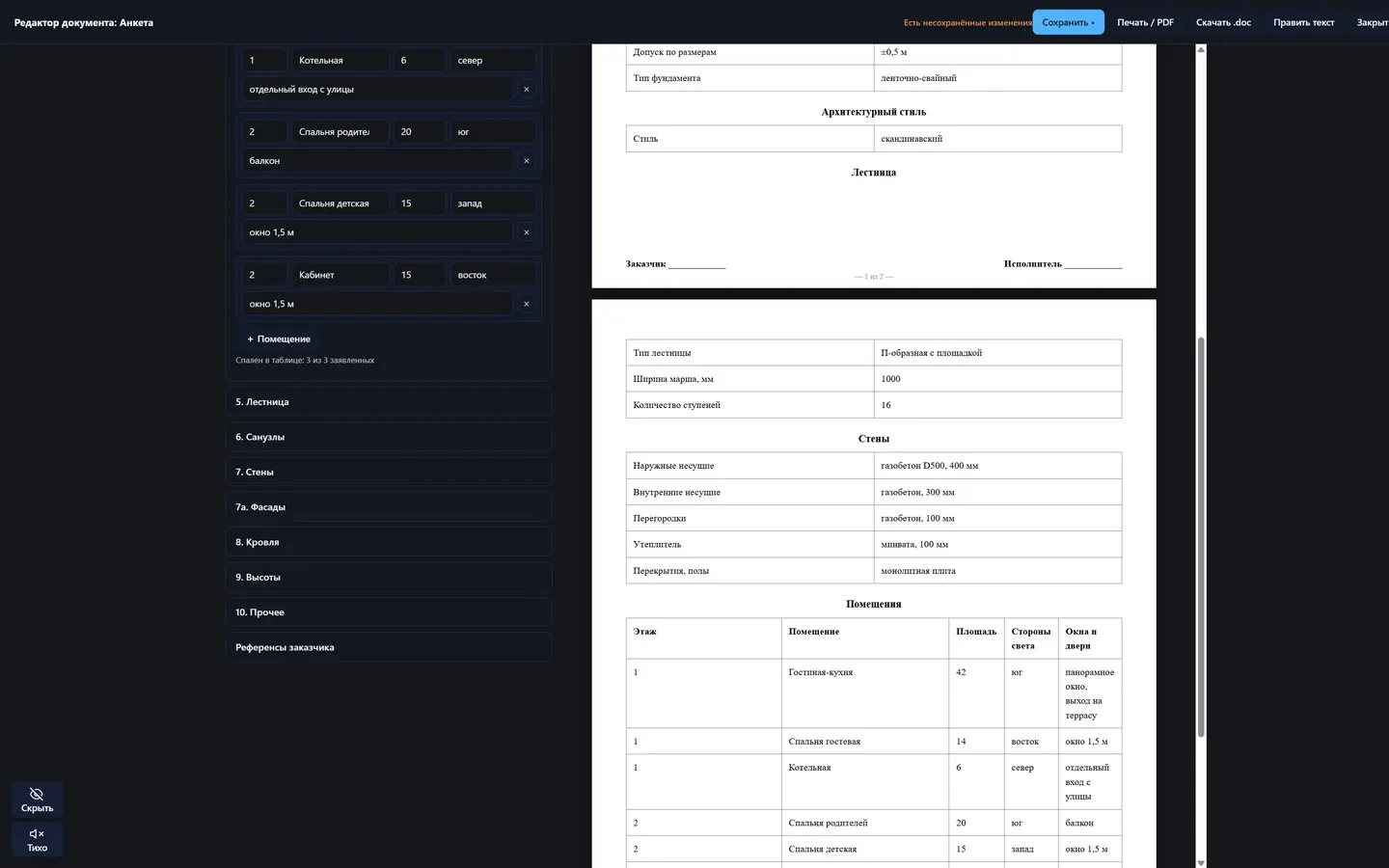Click the Котельная room name field
1389x868 pixels.
[340, 61]
